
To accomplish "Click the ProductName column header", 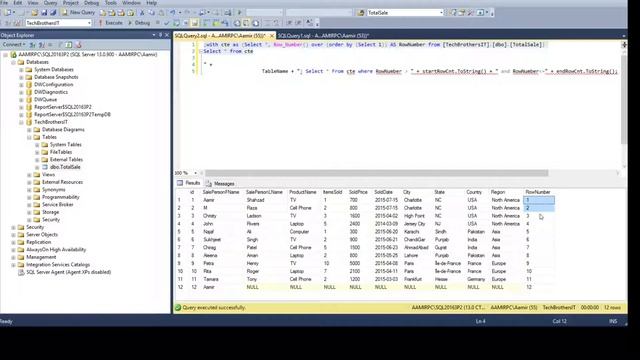I will click(x=302, y=192).
